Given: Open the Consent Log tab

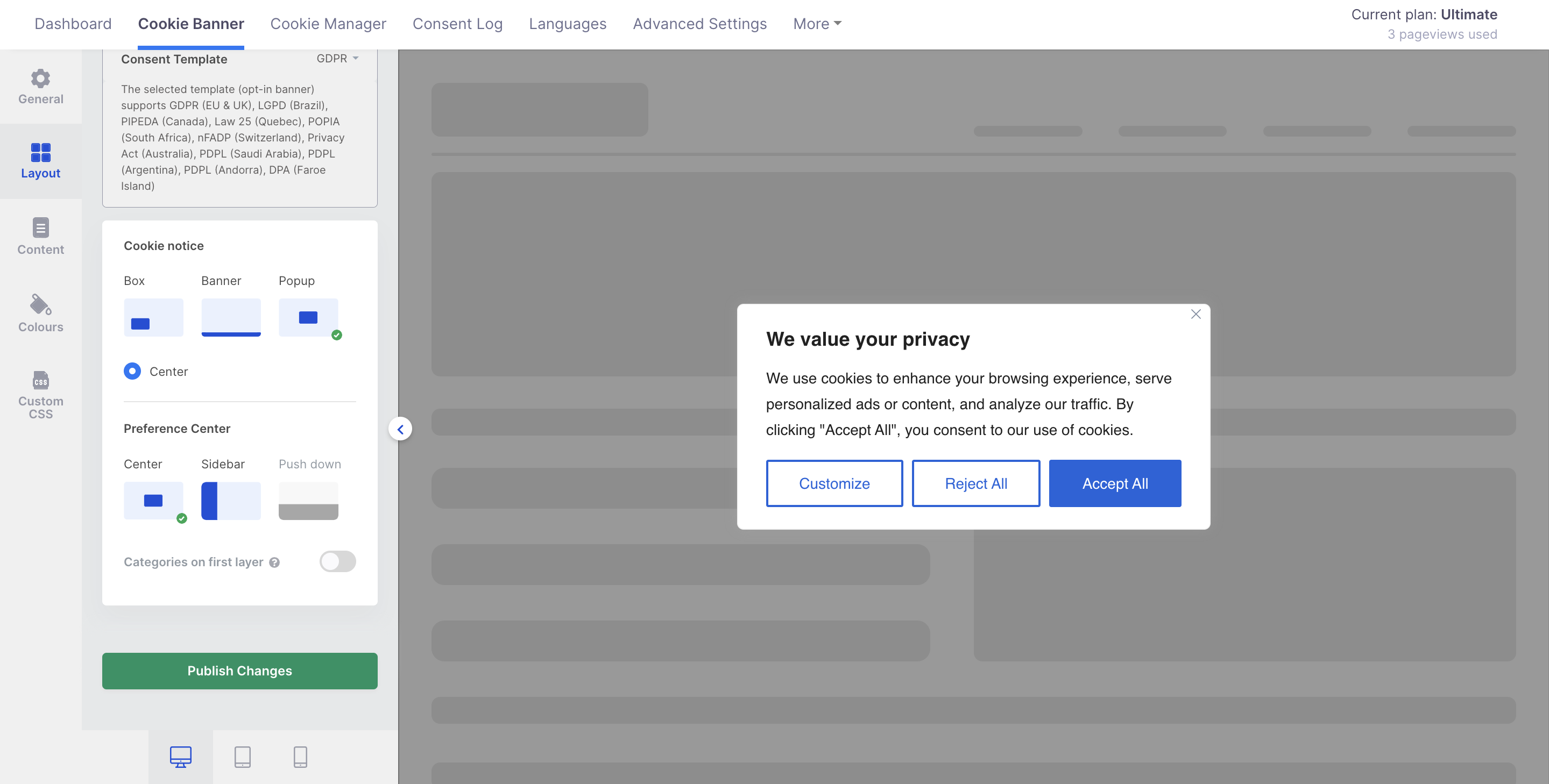Looking at the screenshot, I should click(457, 24).
